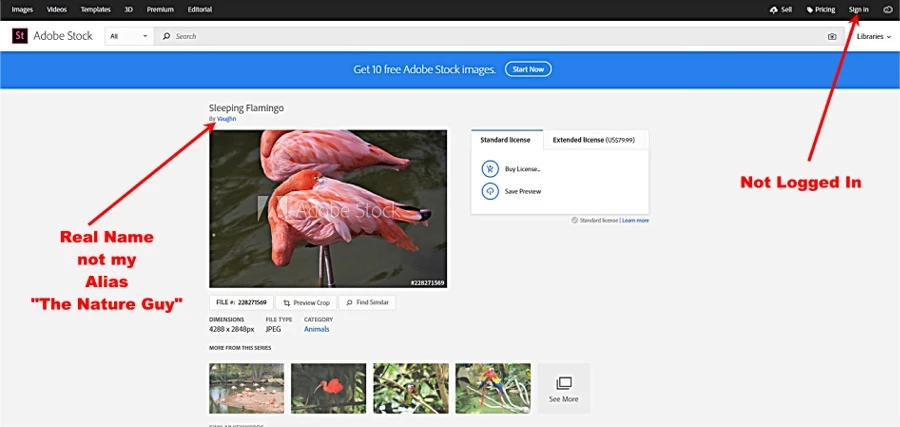Click the Preview Crop button
The image size is (900, 427).
(x=306, y=302)
